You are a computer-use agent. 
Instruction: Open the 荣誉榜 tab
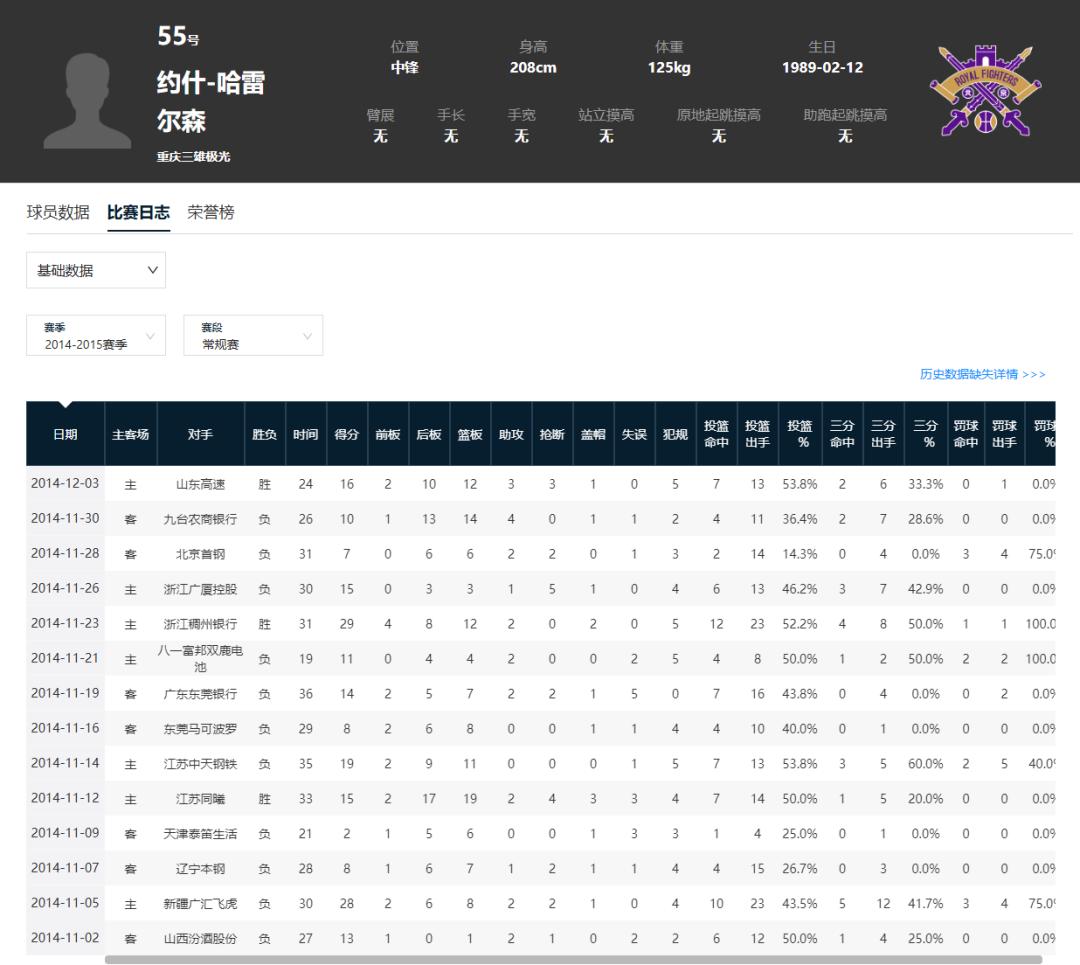point(211,212)
